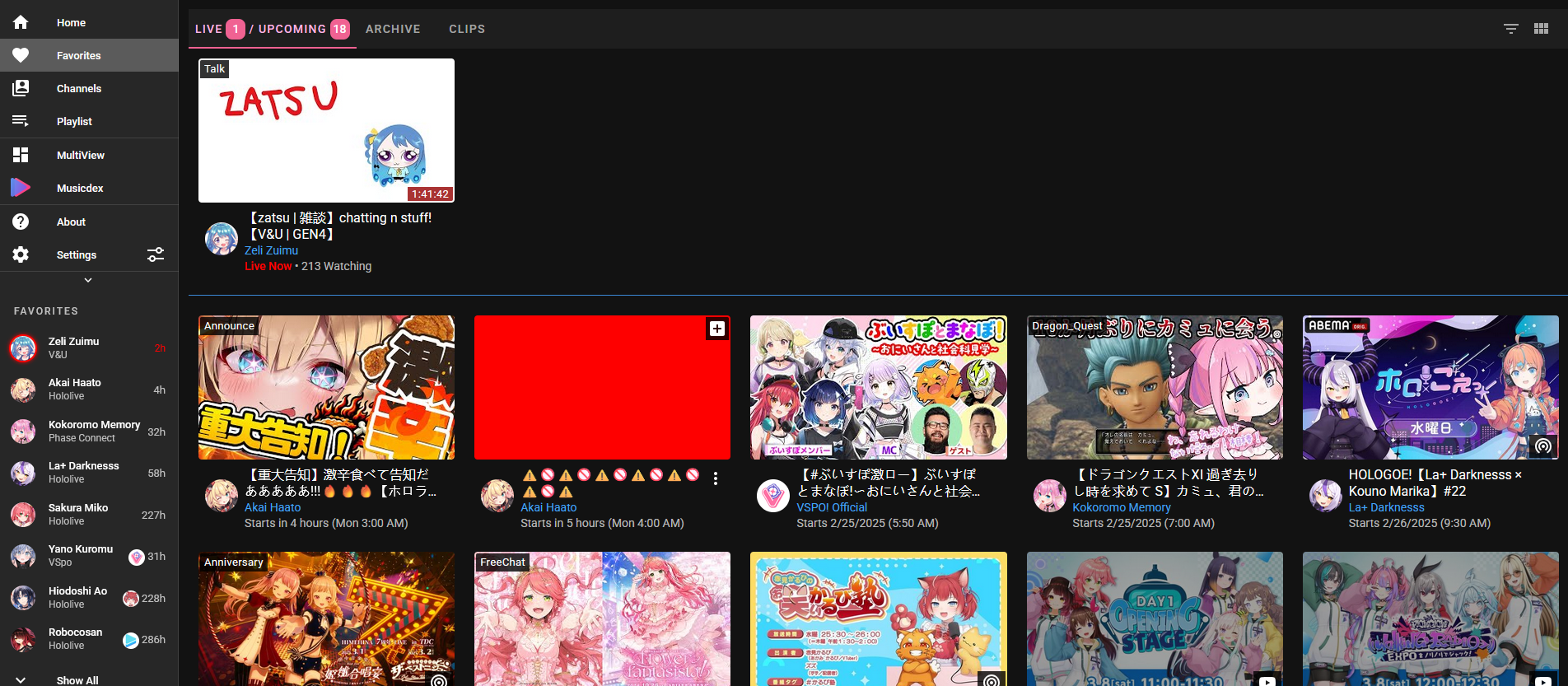Image resolution: width=1568 pixels, height=686 pixels.
Task: Click Robocosan avatar in favorites list
Action: [23, 639]
